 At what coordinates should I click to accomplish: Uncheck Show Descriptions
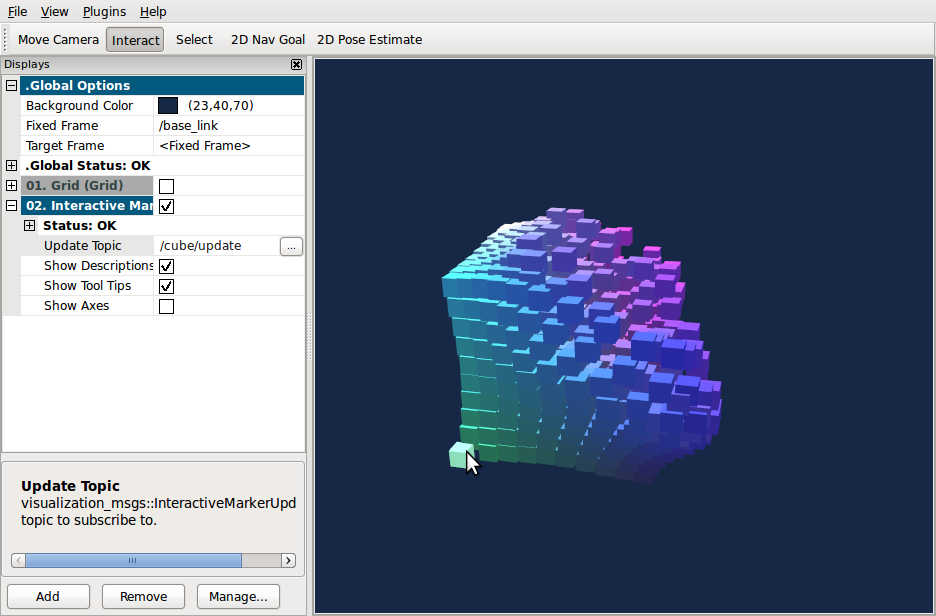(x=167, y=266)
